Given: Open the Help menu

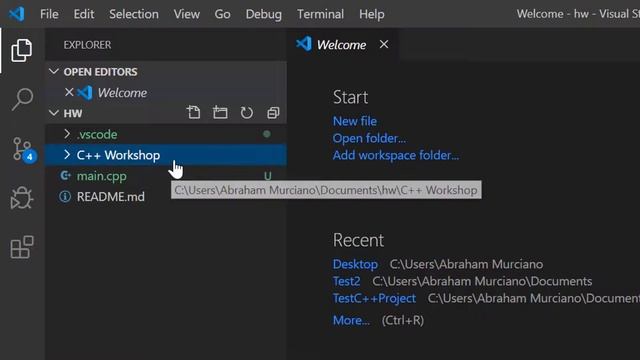Looking at the screenshot, I should point(371,14).
